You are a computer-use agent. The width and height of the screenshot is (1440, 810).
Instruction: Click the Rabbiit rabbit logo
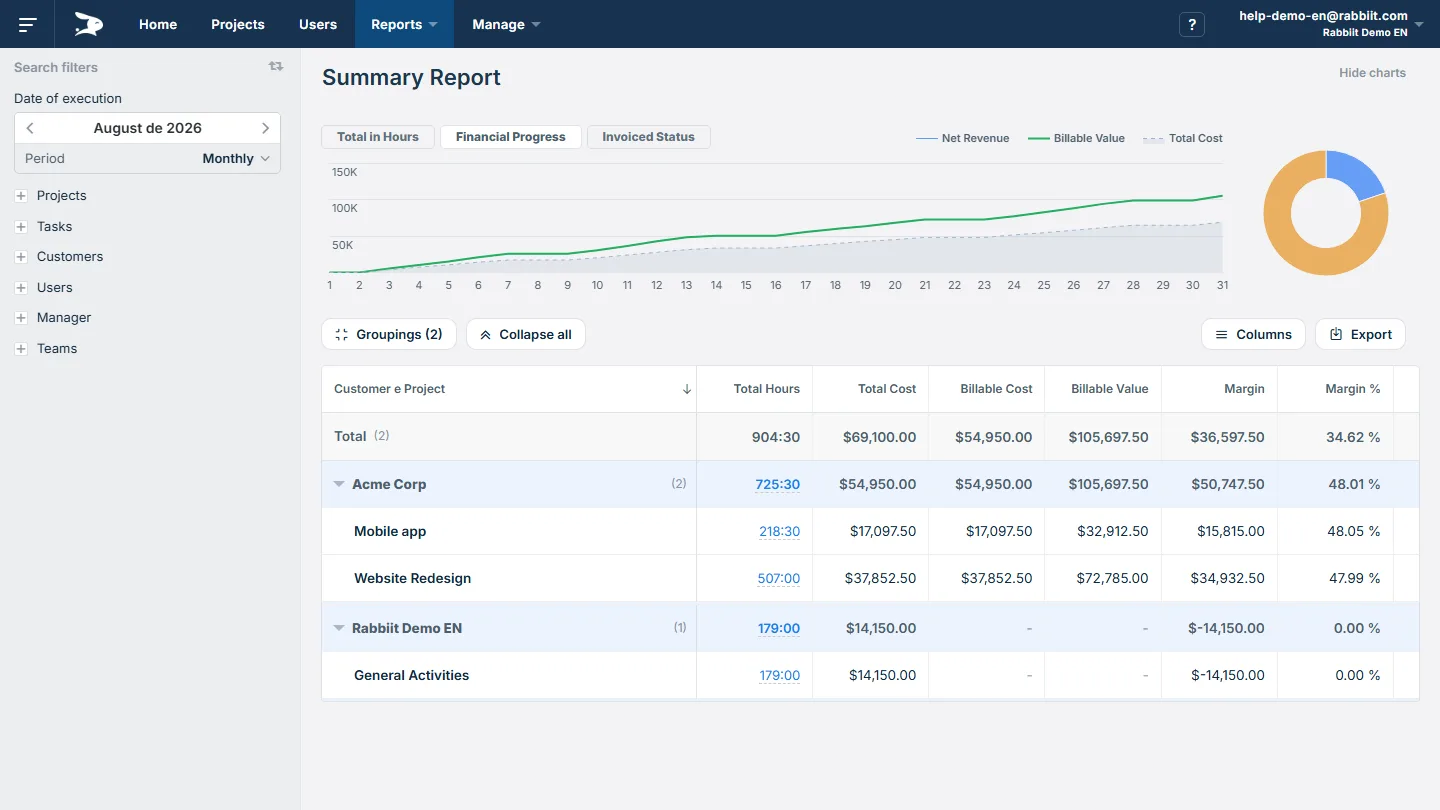click(89, 24)
